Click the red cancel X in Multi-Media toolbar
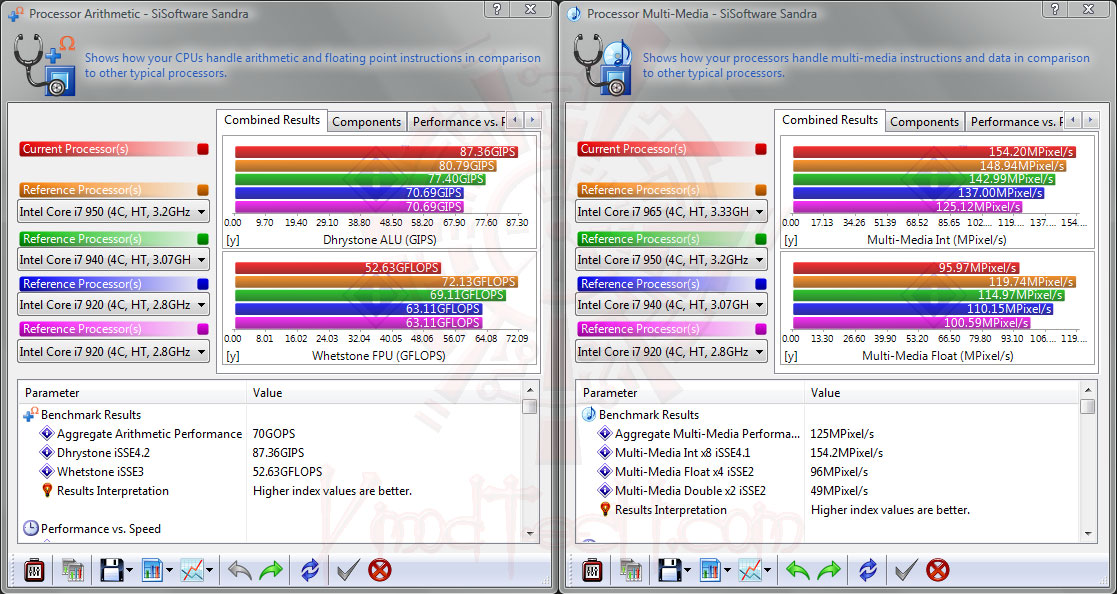1117x594 pixels. (938, 570)
